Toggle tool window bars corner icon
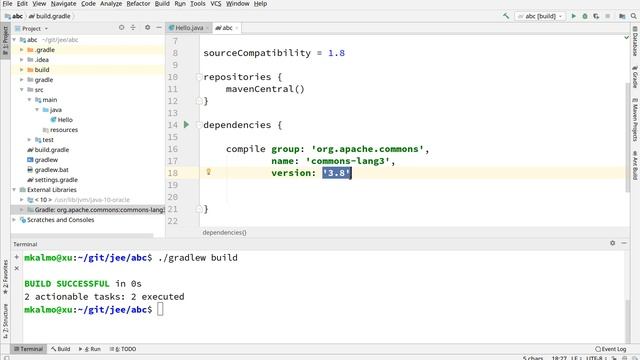Screen dimensions: 640x360 (x=6, y=358)
